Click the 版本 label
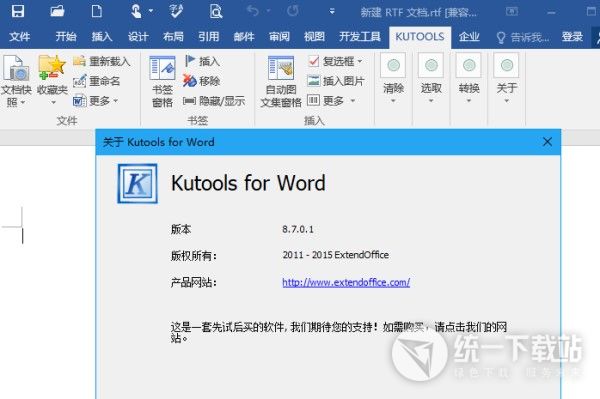 pyautogui.click(x=181, y=230)
